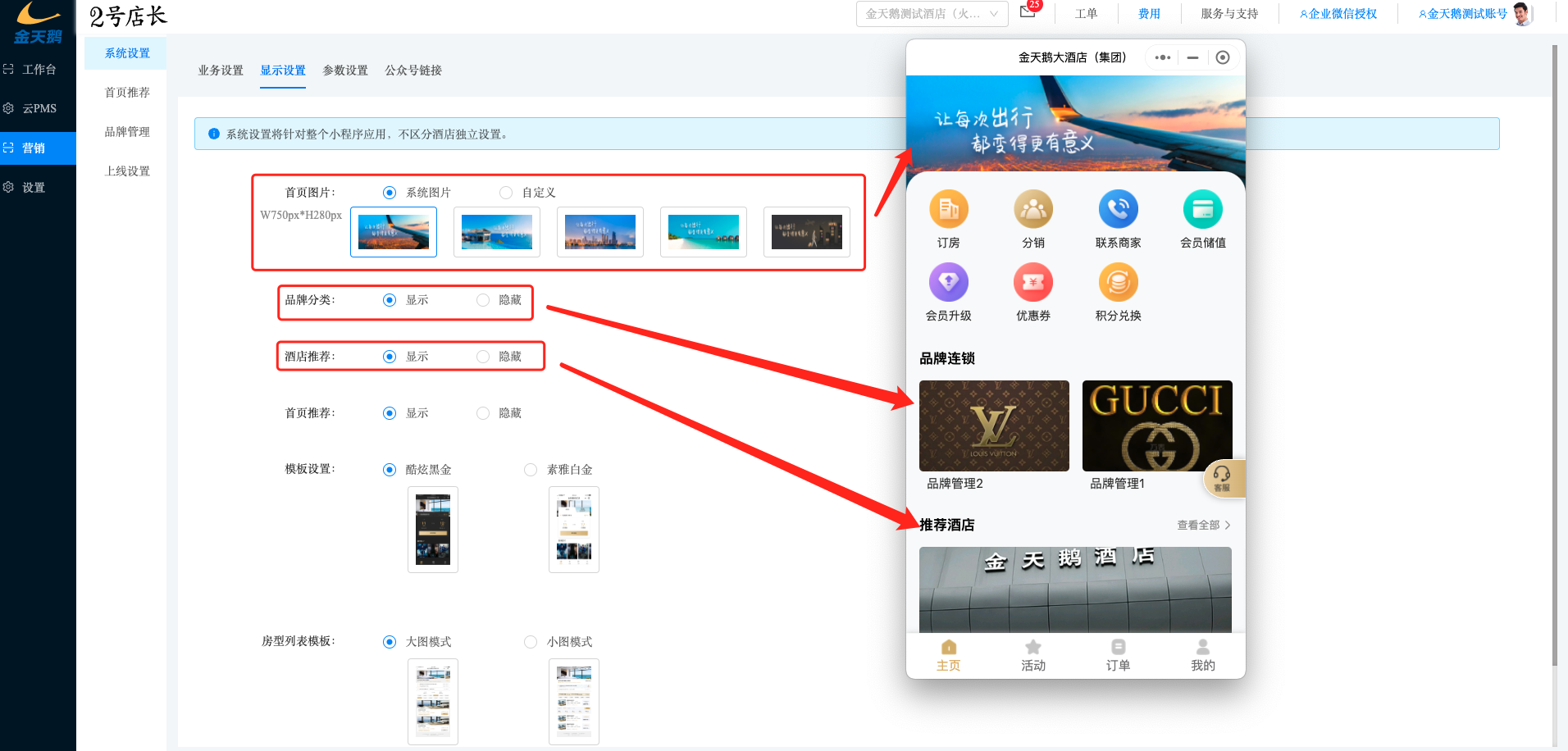Open 首页推荐 submenu item
The image size is (1568, 751).
point(127,93)
